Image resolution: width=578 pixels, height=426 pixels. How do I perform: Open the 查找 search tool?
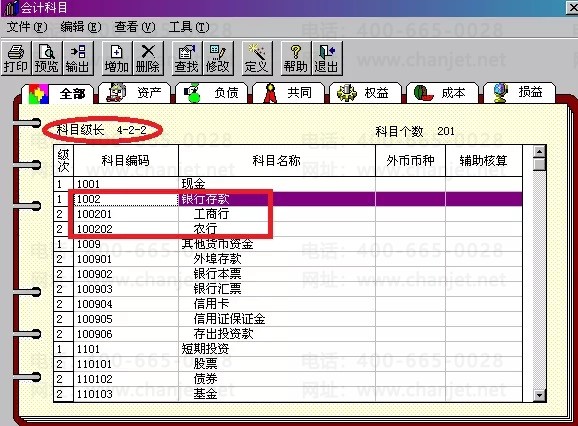pyautogui.click(x=187, y=58)
